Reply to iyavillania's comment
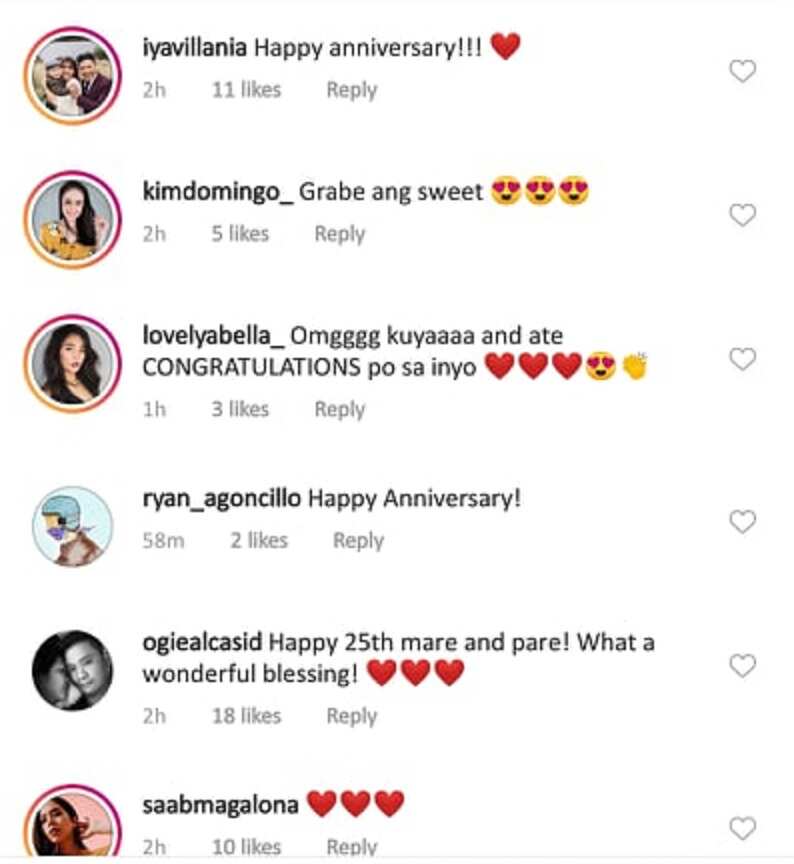The width and height of the screenshot is (794, 864). [352, 90]
